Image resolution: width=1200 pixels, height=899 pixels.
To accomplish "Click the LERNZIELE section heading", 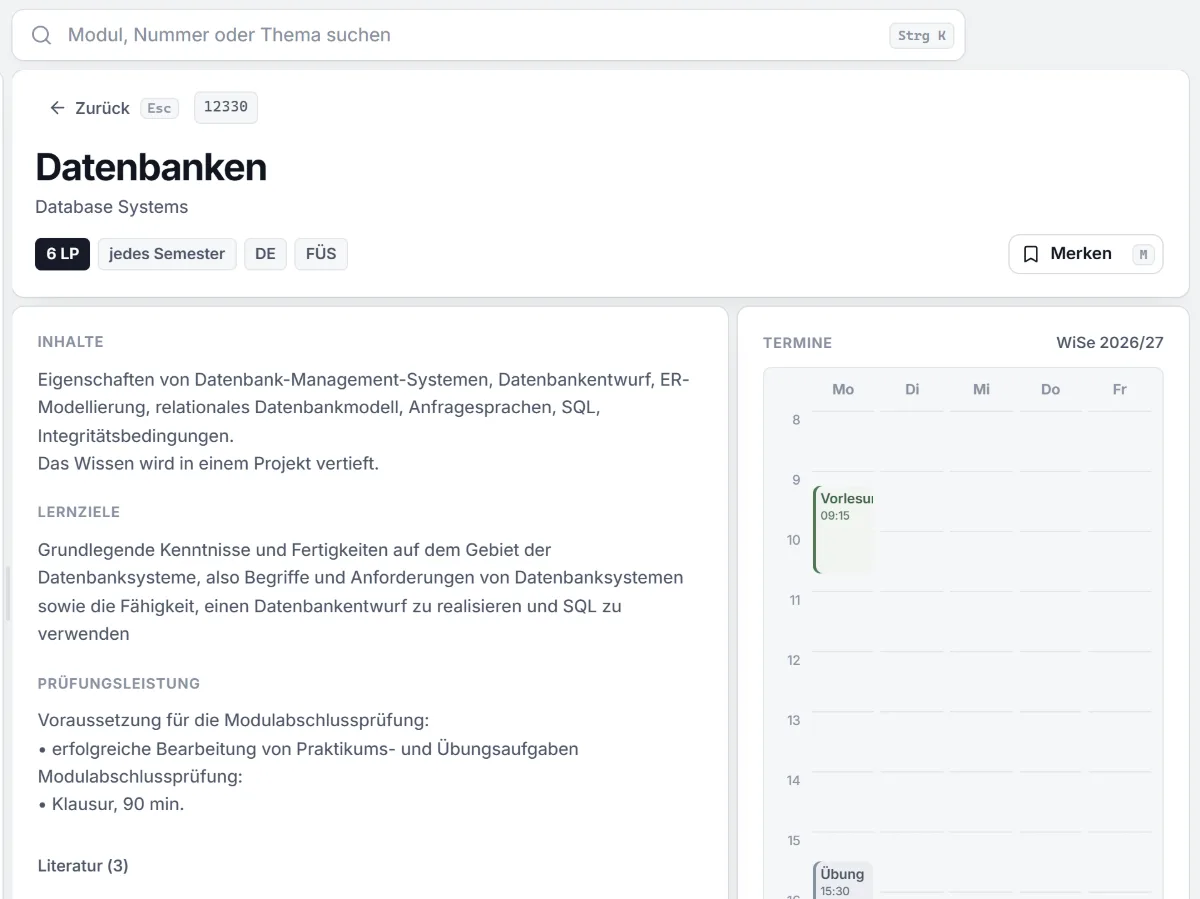I will coord(79,512).
